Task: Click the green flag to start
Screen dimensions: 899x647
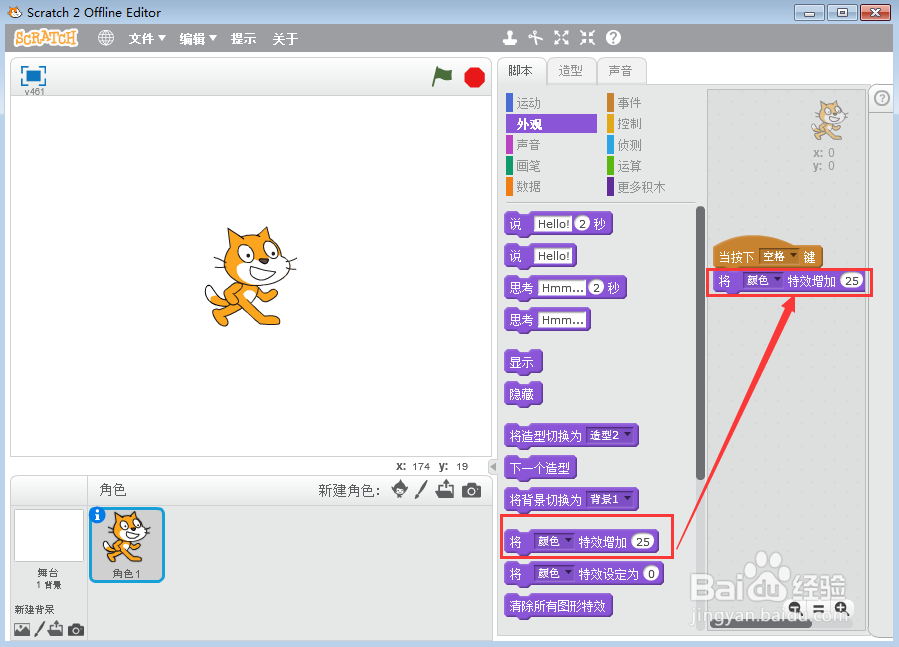Action: (442, 76)
